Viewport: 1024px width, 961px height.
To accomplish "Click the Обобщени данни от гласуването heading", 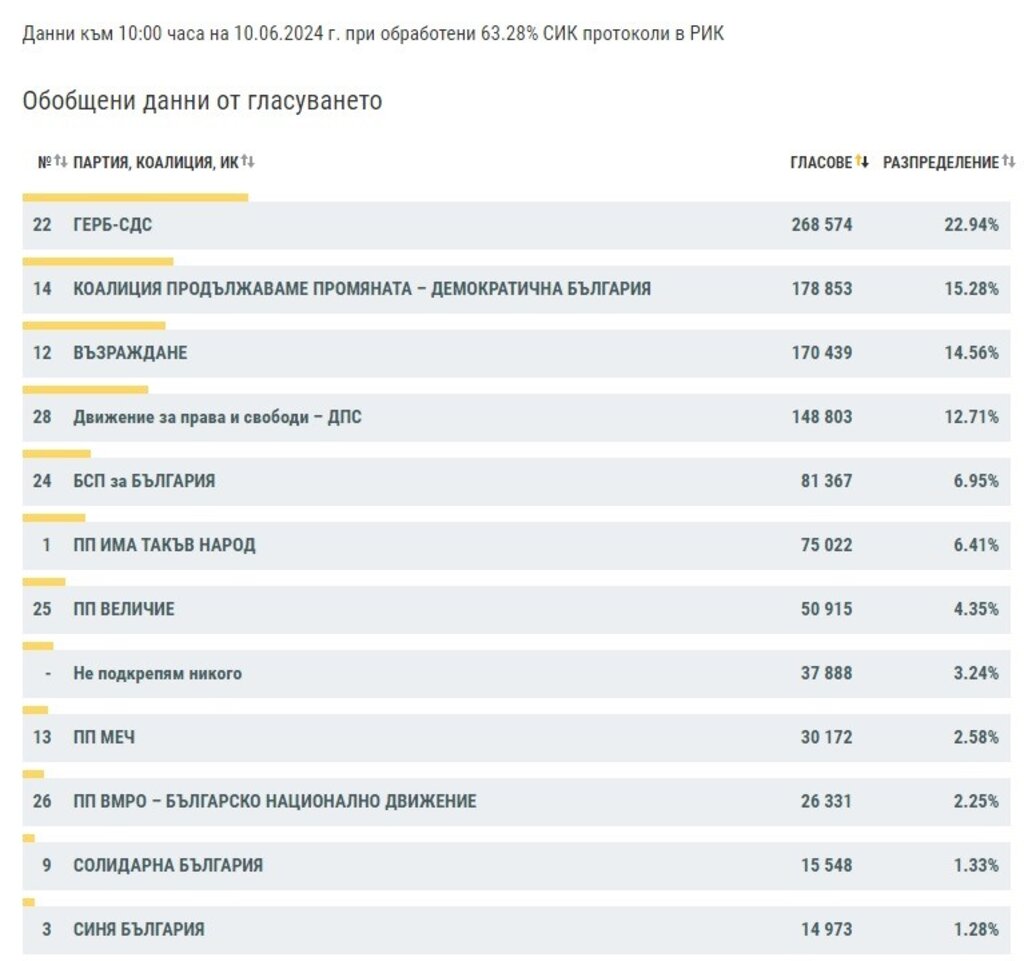I will (202, 102).
